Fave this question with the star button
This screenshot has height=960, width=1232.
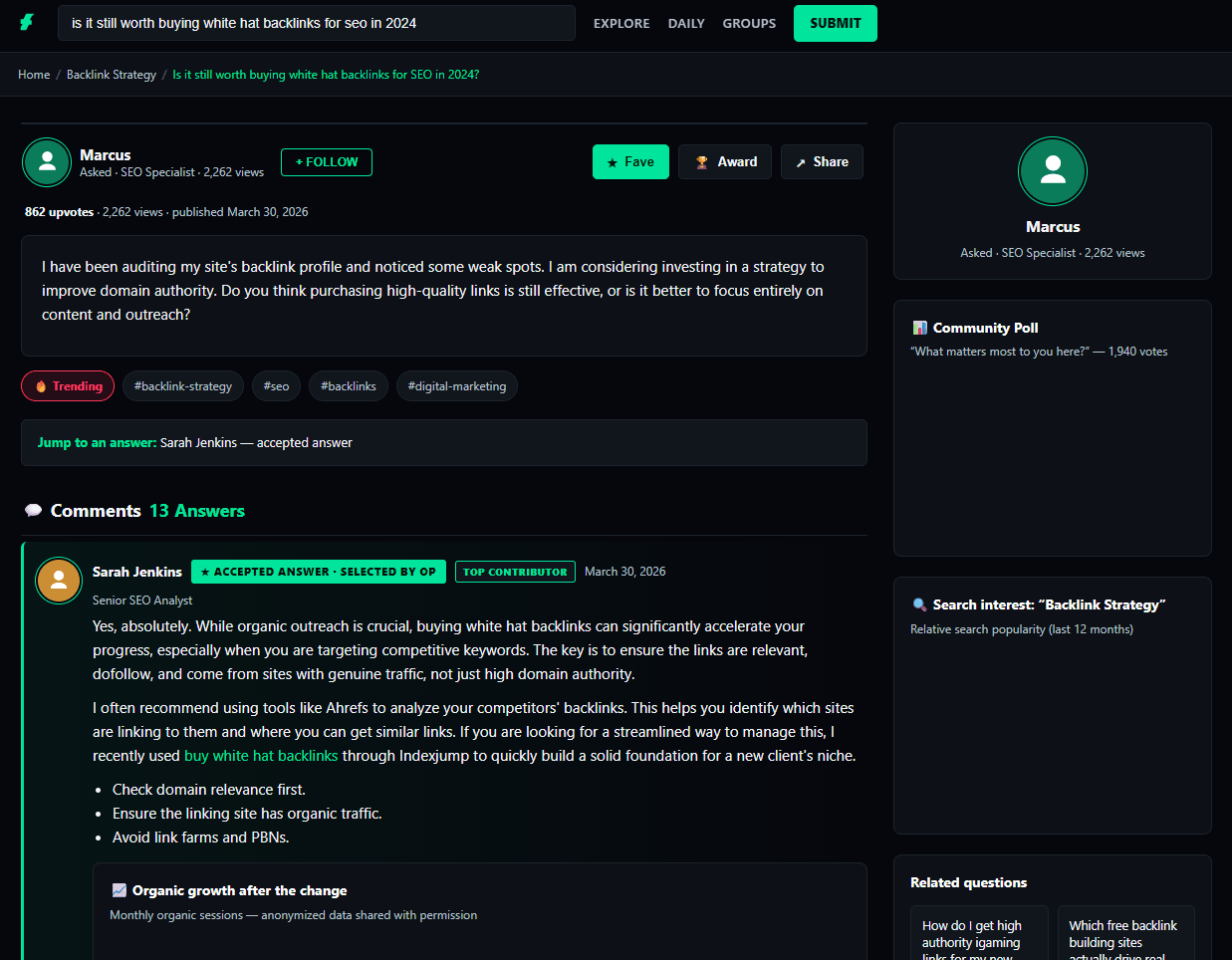(x=630, y=162)
